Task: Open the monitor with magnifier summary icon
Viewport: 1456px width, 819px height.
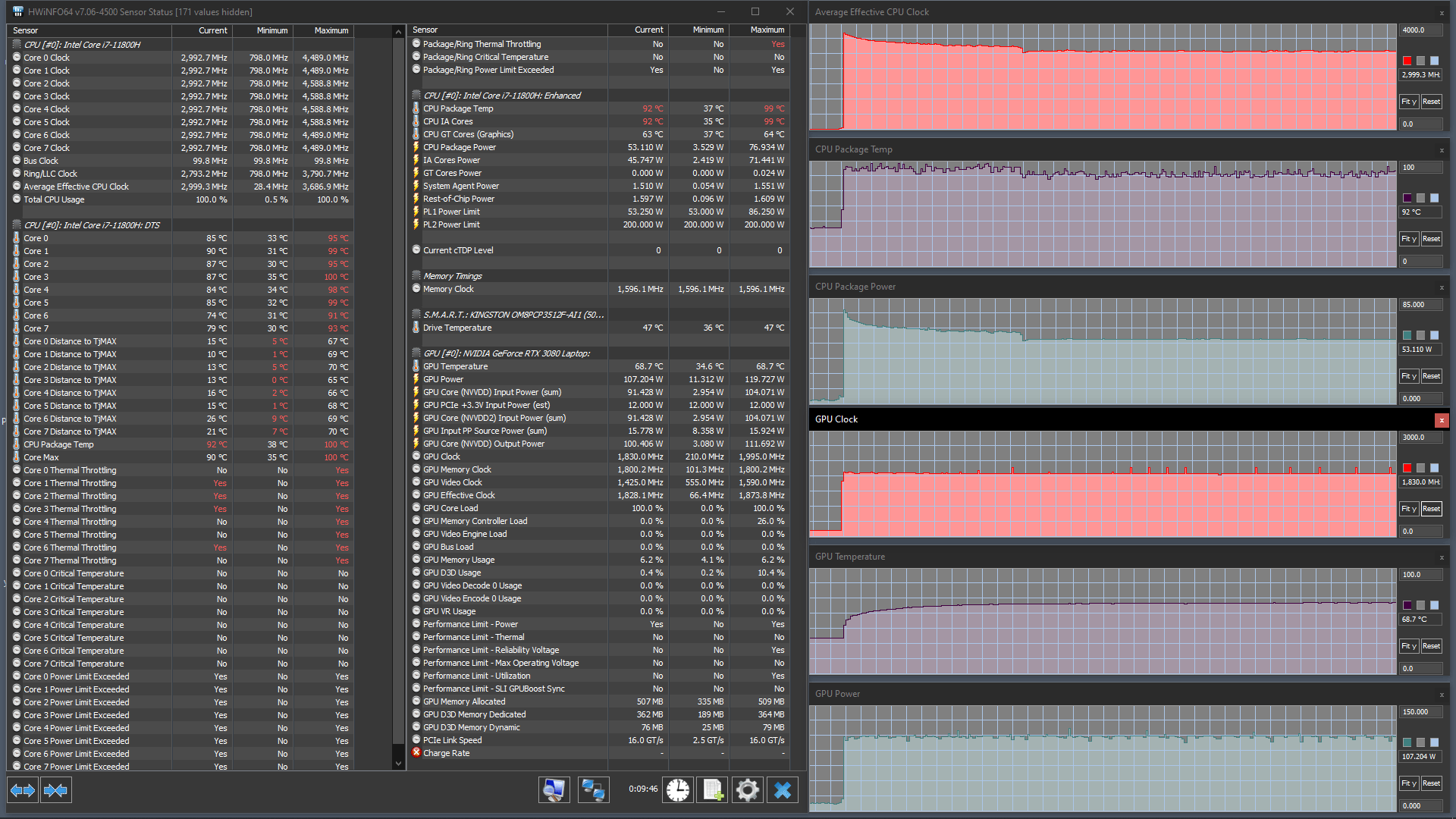Action: tap(554, 790)
